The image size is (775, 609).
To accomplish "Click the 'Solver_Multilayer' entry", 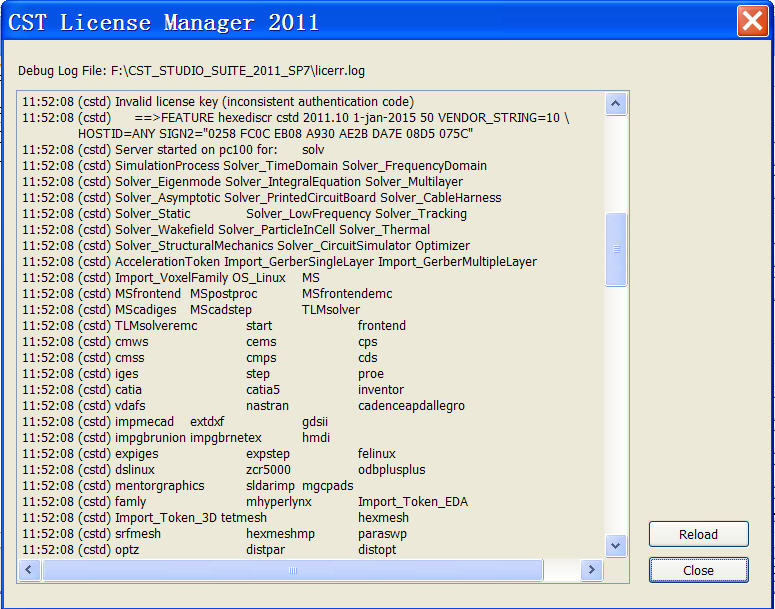I will point(414,181).
